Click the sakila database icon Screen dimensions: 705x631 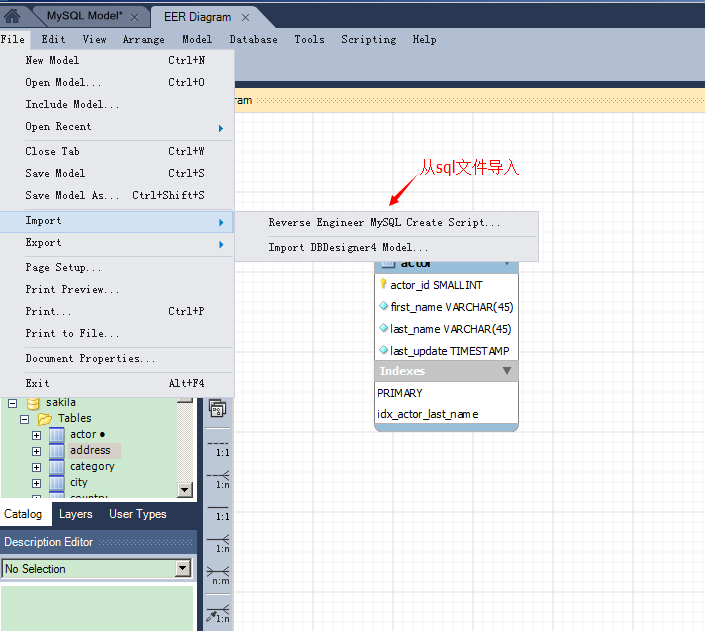click(33, 403)
